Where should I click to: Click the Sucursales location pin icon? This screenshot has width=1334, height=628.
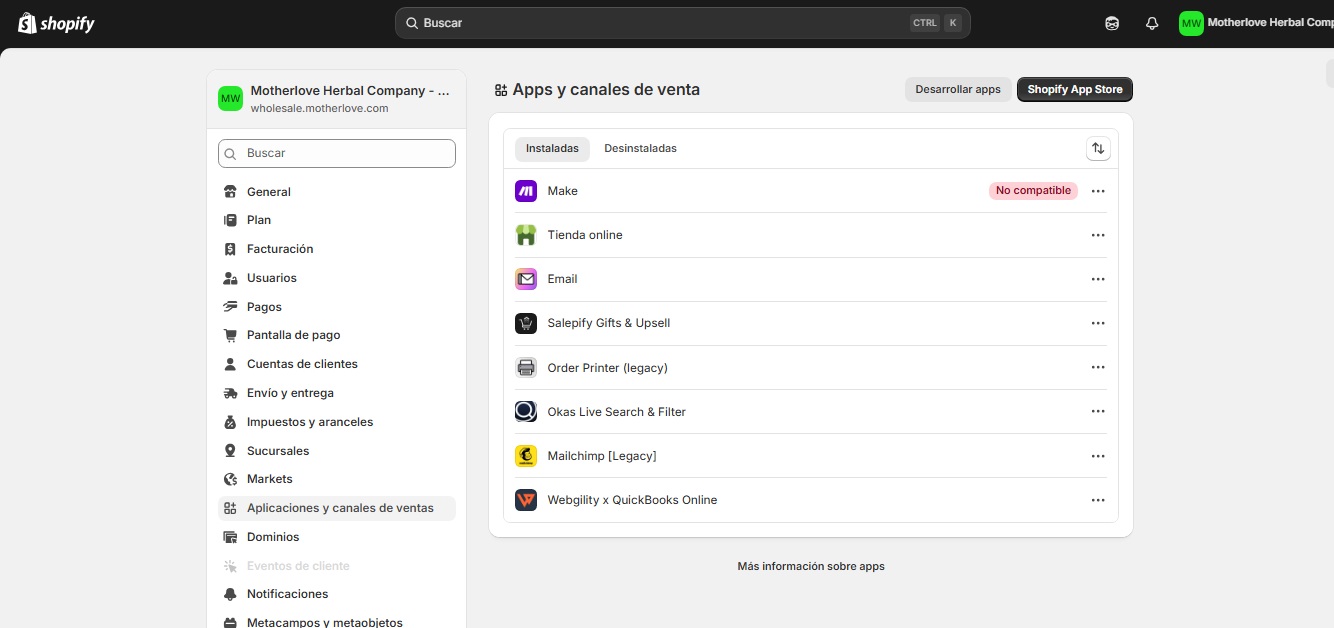pyautogui.click(x=230, y=451)
